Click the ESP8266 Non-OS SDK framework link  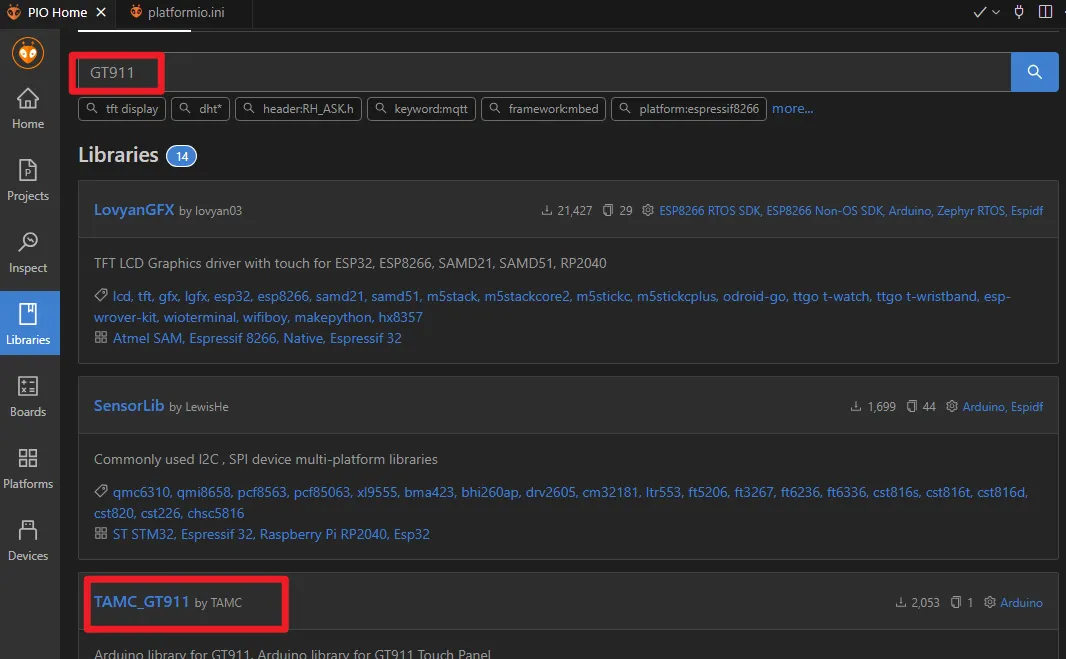pos(825,211)
